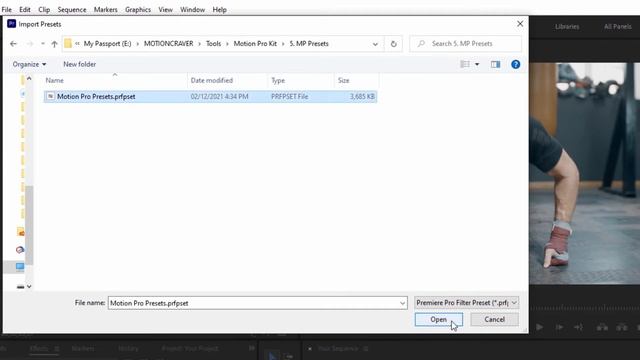Click date 02/12/2021 4:34 PM cell

(219, 97)
